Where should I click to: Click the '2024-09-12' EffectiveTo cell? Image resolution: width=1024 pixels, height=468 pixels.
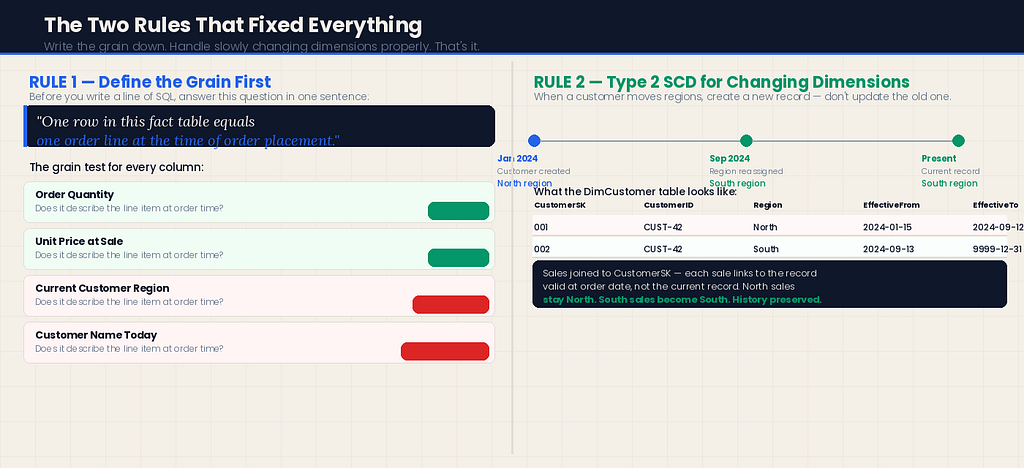pos(998,227)
